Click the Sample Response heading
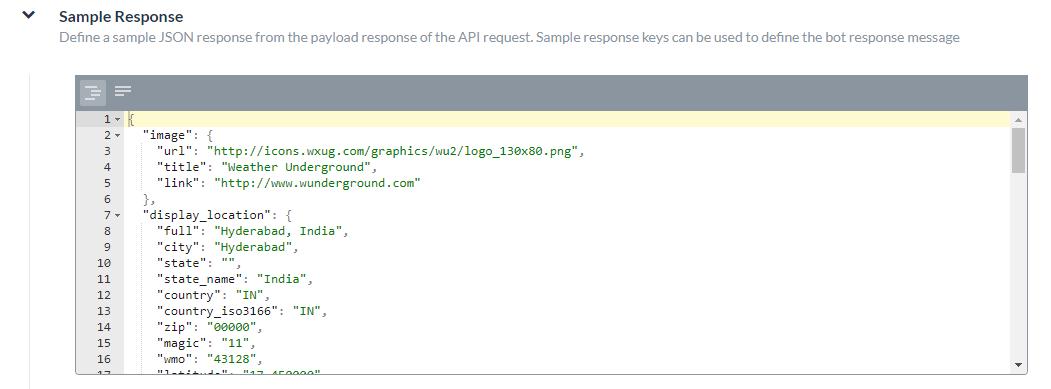Image resolution: width=1051 pixels, height=389 pixels. 121,17
